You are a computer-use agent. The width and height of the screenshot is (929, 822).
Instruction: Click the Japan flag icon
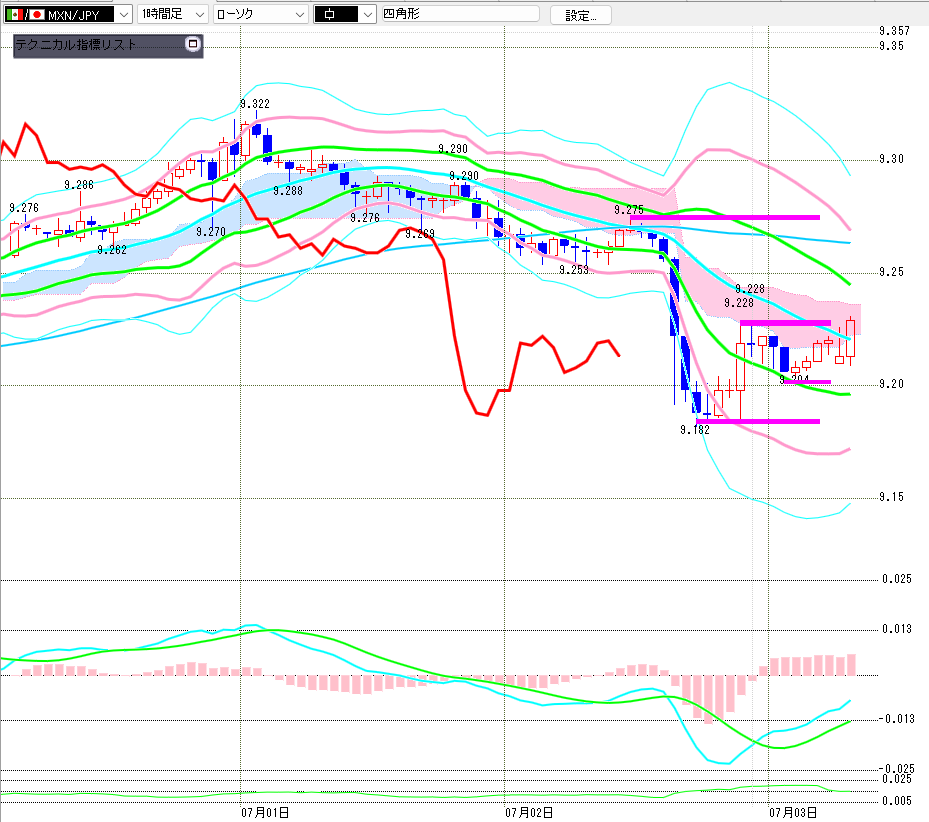[37, 14]
